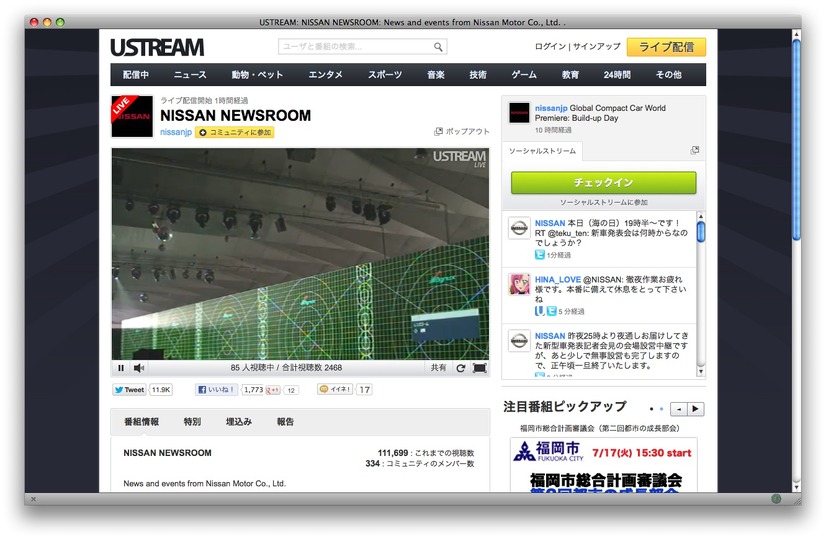The image size is (826, 539).
Task: Switch to the 番組情報 tab
Action: (141, 422)
